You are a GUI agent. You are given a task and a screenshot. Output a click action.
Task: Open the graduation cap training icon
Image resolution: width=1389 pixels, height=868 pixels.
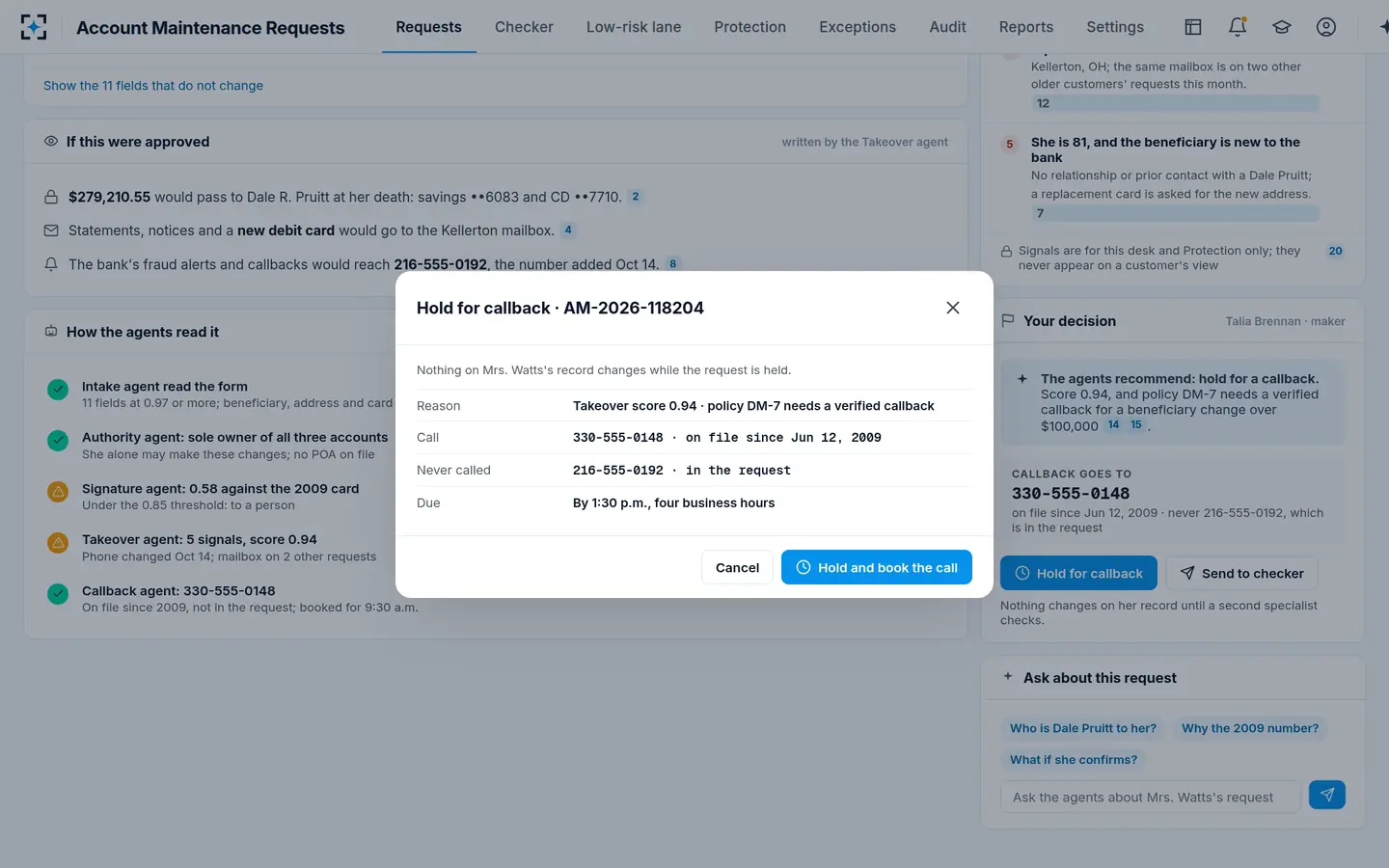[x=1282, y=27]
